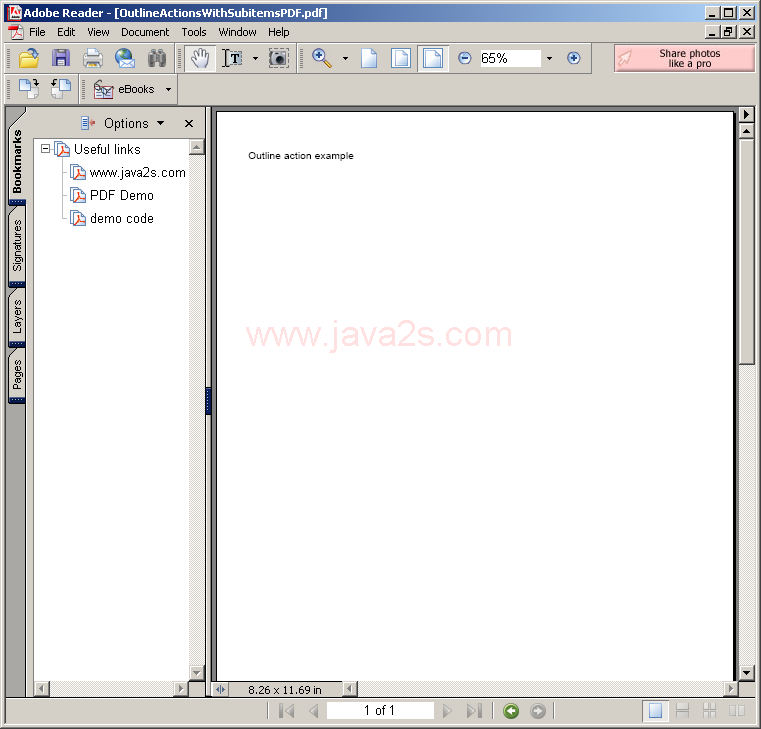Go to next page button
761x729 pixels.
[447, 711]
